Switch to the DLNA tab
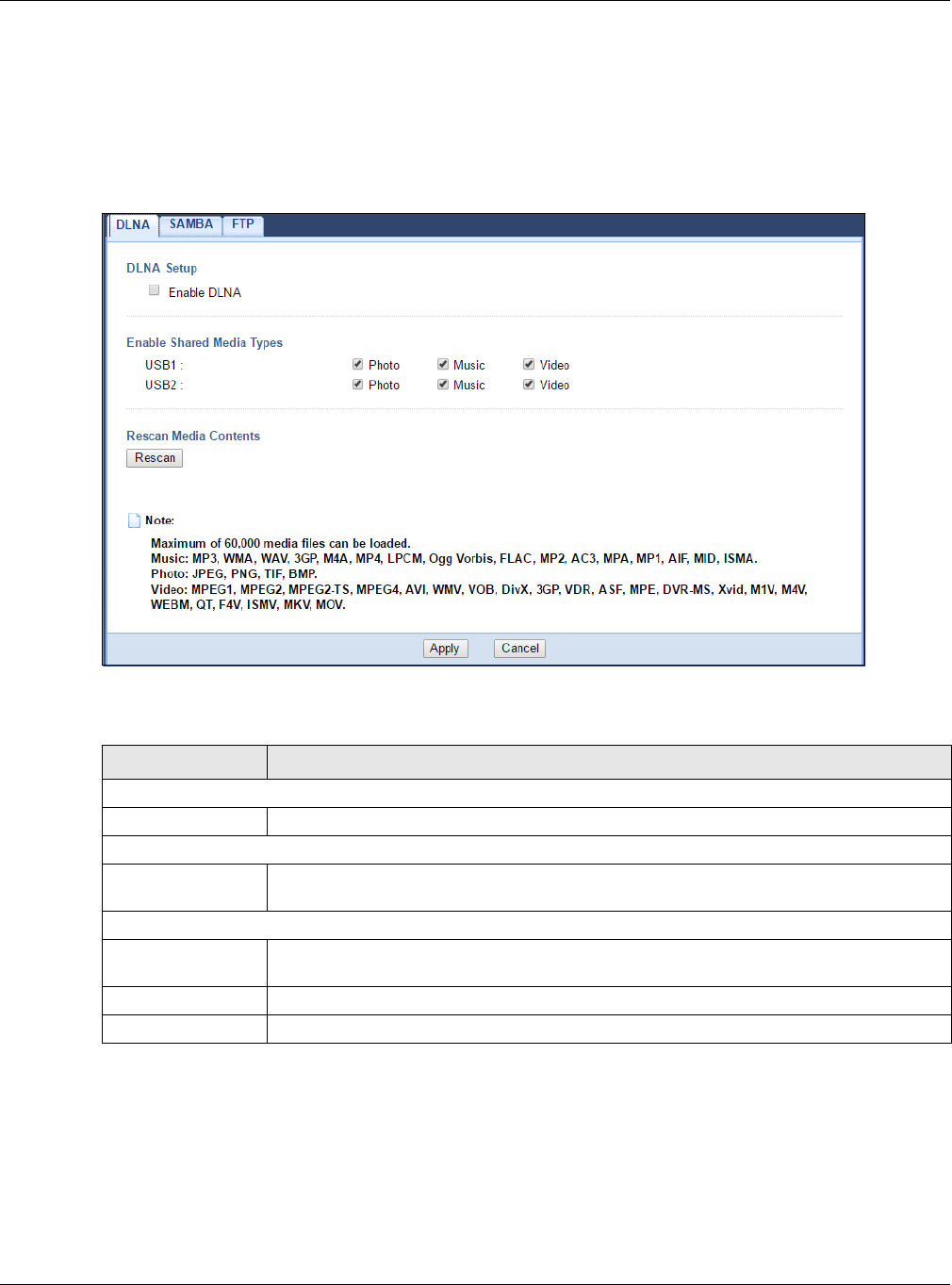Screen dimensions: 952x1285 (x=133, y=225)
